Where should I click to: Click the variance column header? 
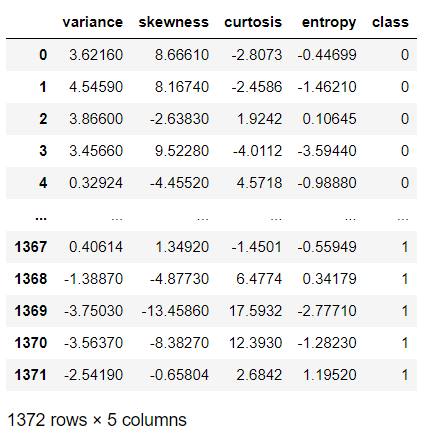coord(93,22)
